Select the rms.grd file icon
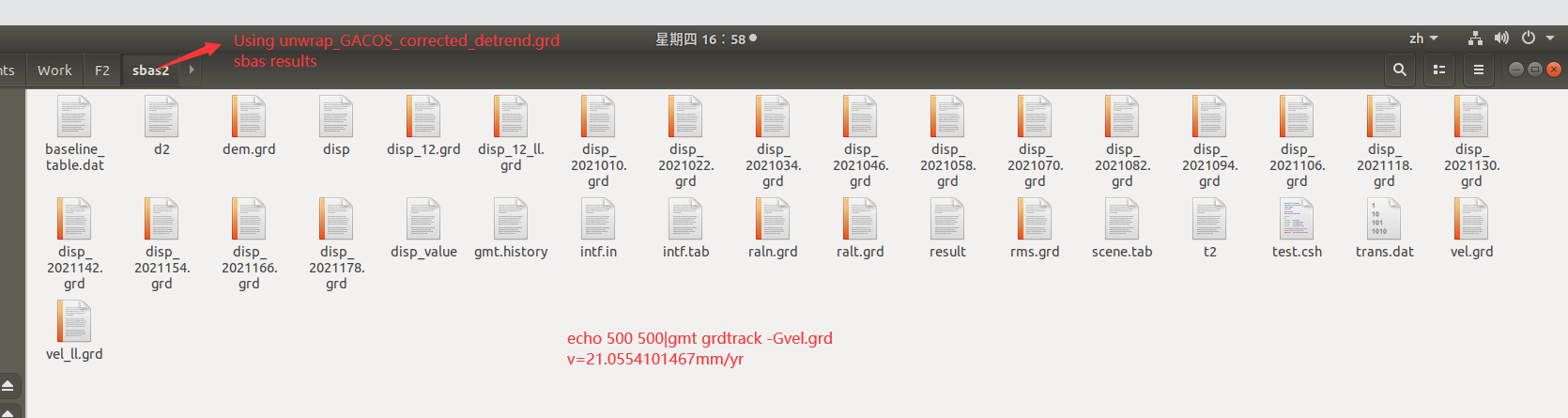Image resolution: width=1568 pixels, height=418 pixels. click(x=1035, y=219)
